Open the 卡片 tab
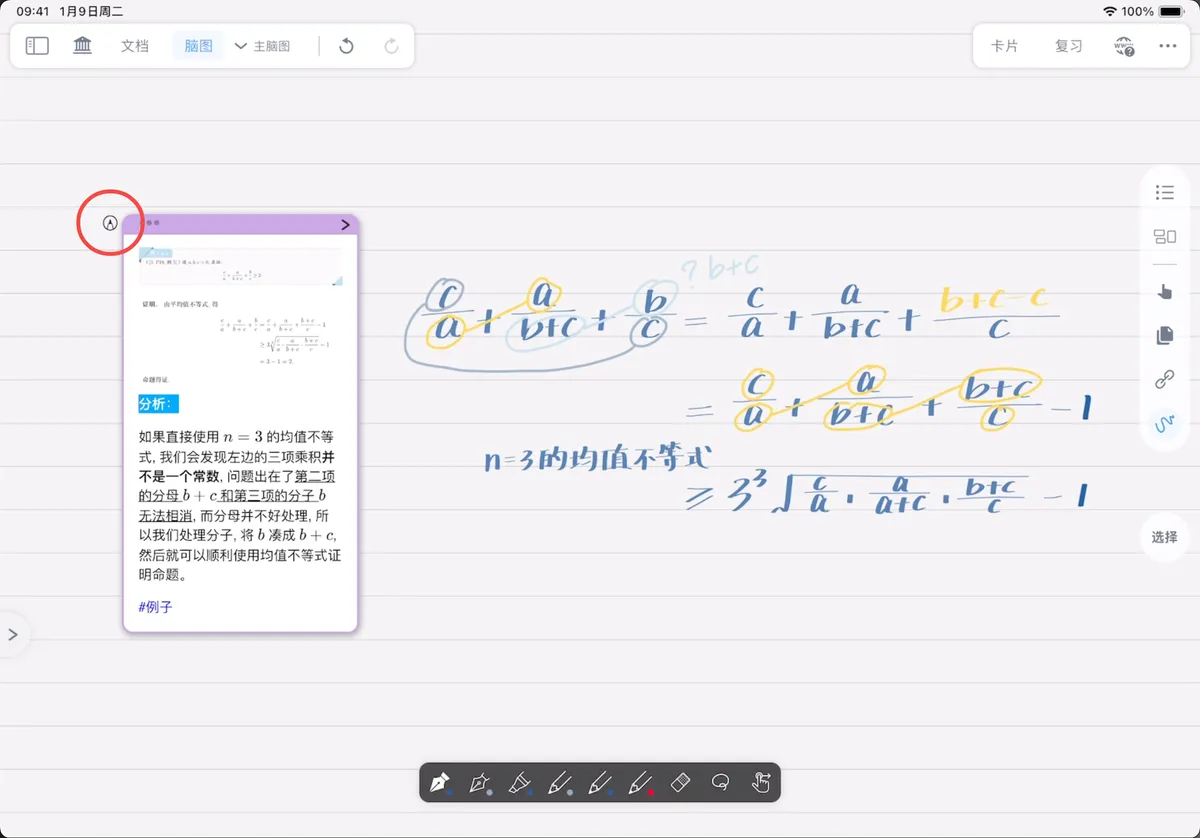This screenshot has width=1200, height=838. tap(1004, 46)
